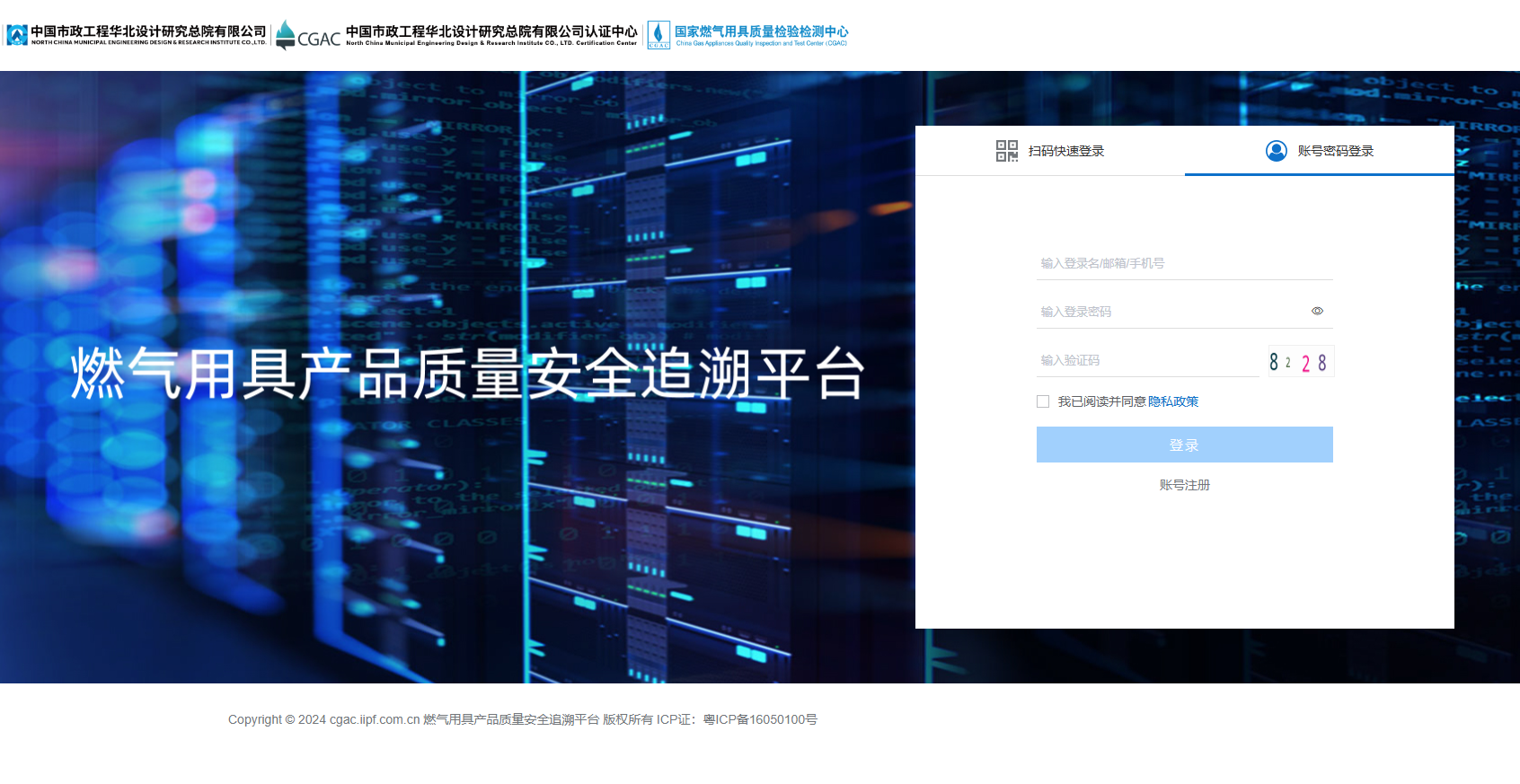This screenshot has height=784, width=1520.
Task: Tick the privacy policy agreement checkbox
Action: tap(1043, 401)
